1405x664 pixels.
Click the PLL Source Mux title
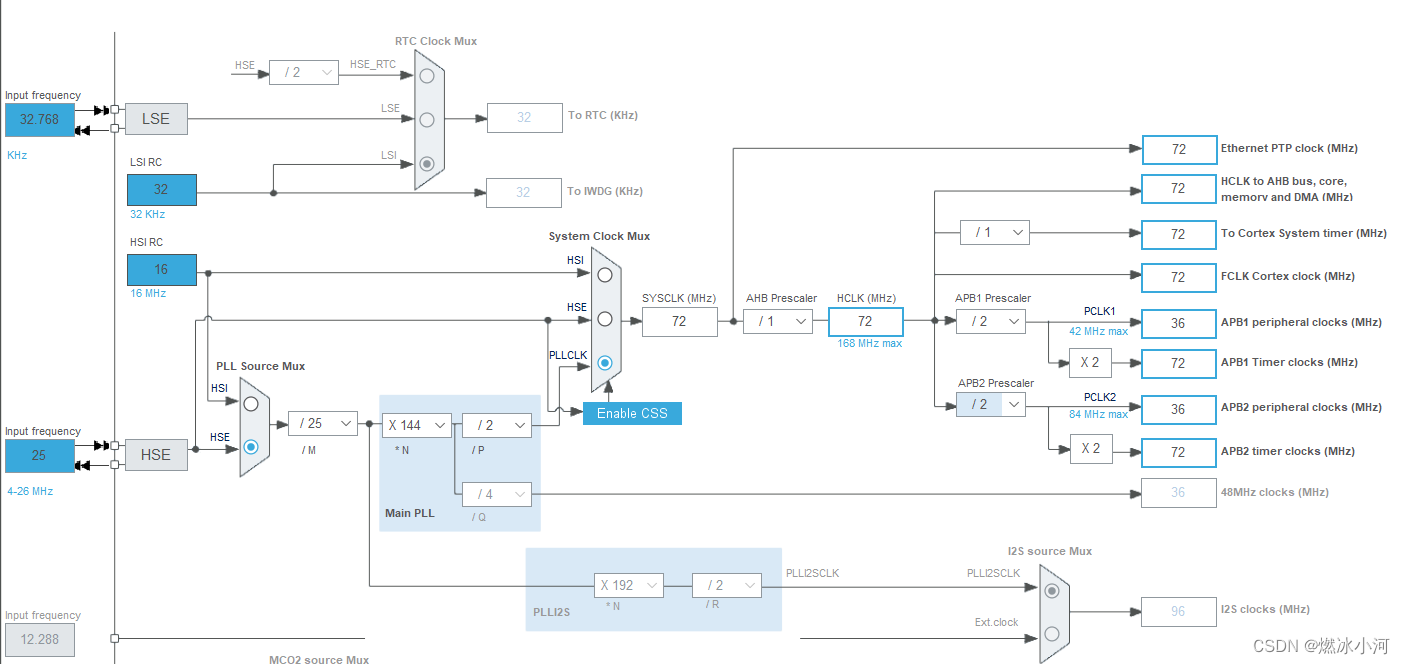pos(261,366)
